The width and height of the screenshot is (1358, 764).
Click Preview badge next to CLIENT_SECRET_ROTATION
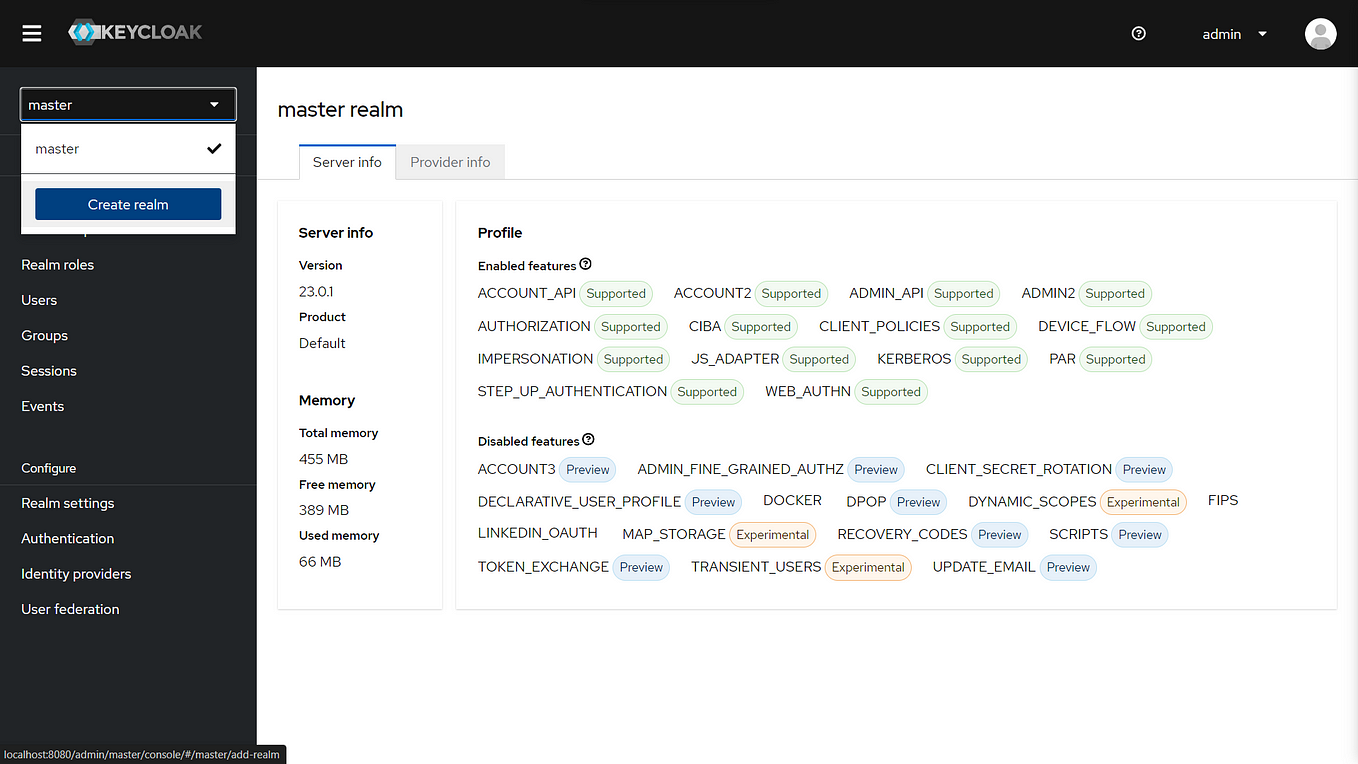tap(1144, 470)
